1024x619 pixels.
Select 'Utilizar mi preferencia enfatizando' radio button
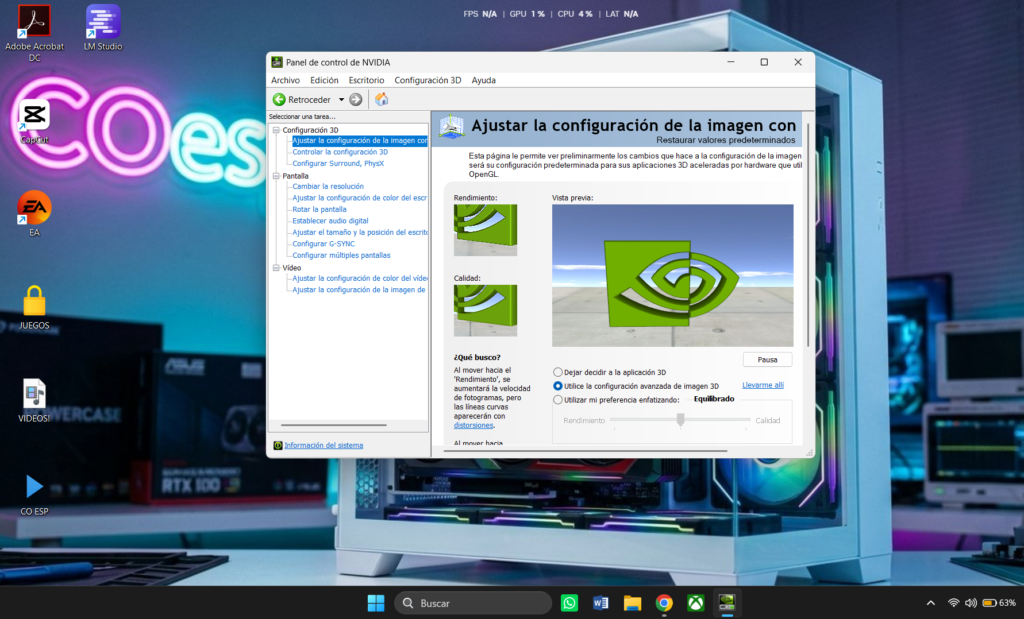click(558, 400)
